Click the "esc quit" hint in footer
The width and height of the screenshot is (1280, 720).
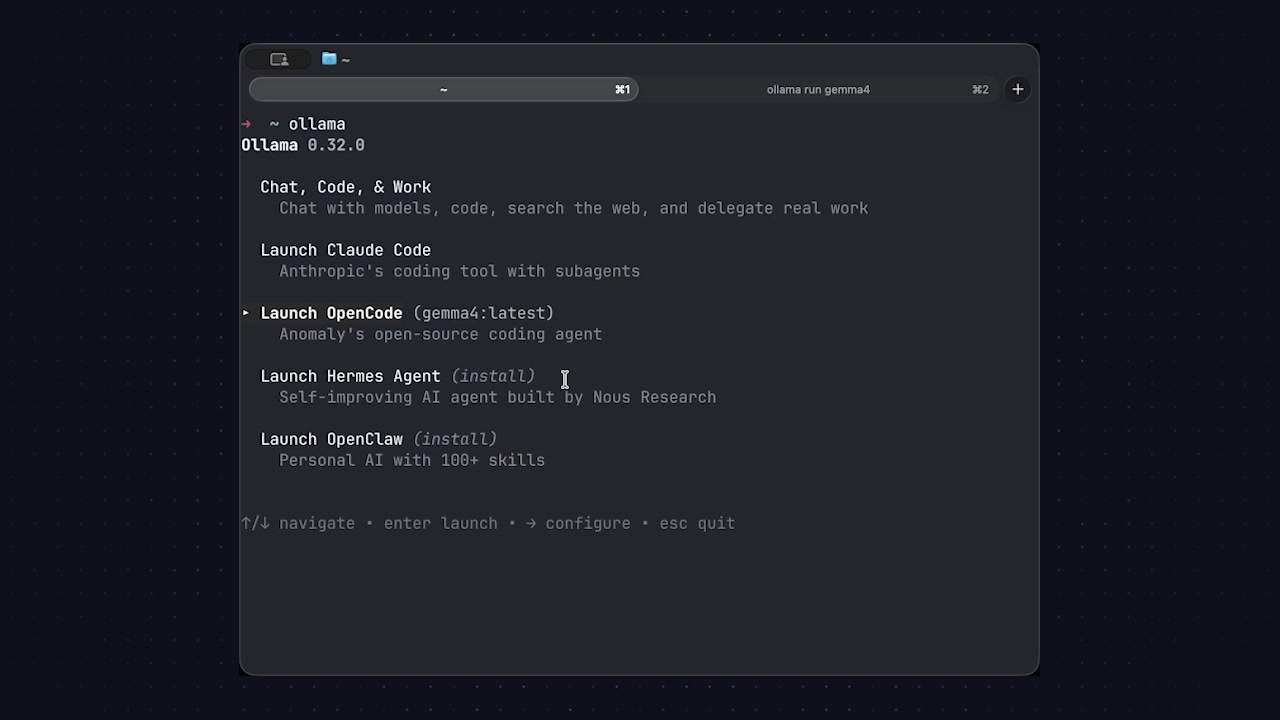[697, 523]
